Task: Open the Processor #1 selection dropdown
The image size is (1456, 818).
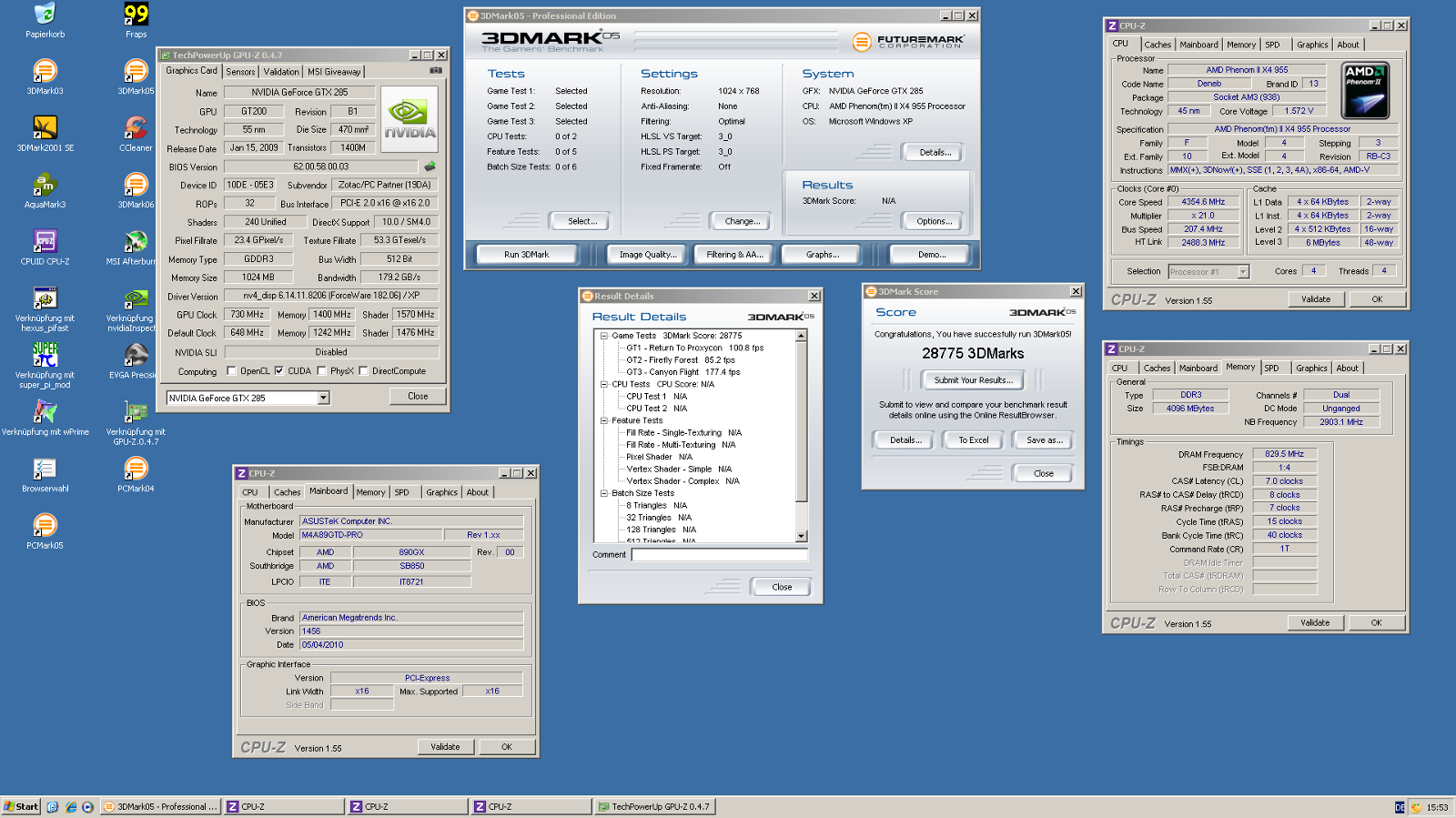Action: coord(1243,271)
